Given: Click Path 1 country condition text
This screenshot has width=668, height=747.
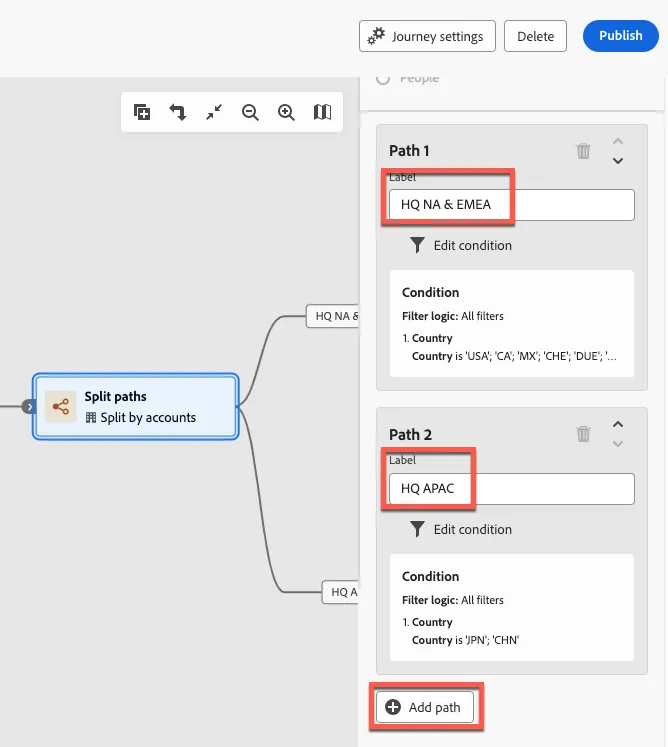Looking at the screenshot, I should coord(514,356).
